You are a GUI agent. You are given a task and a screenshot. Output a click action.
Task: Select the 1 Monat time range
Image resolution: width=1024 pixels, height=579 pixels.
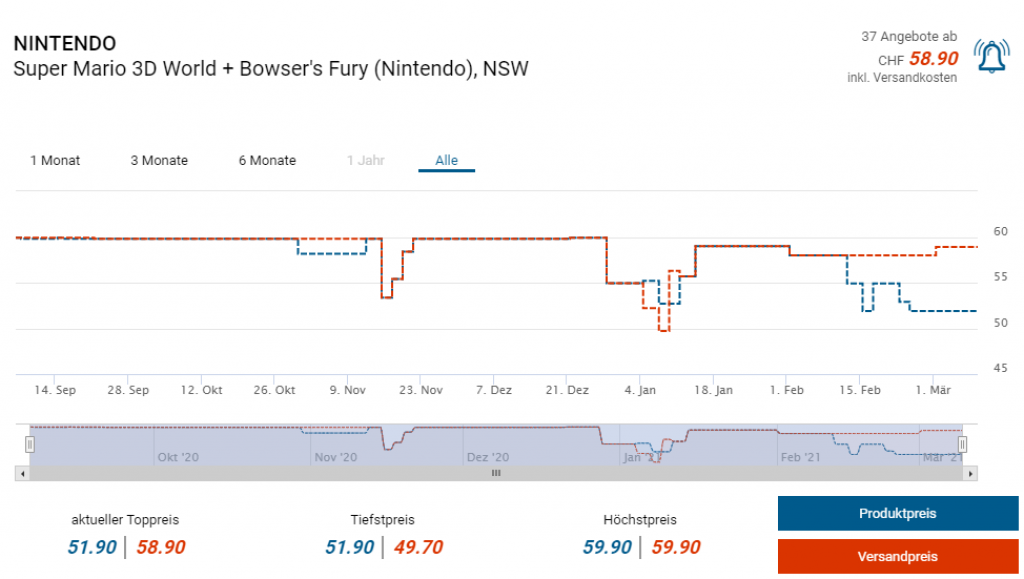tap(55, 160)
